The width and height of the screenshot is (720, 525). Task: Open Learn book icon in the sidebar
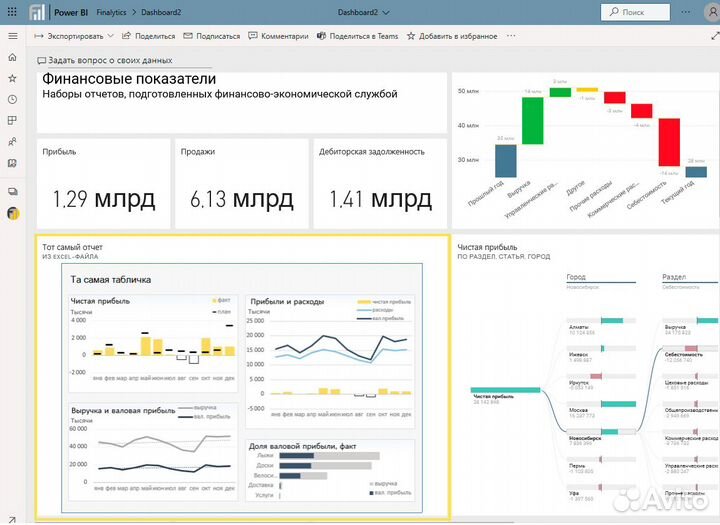[12, 163]
